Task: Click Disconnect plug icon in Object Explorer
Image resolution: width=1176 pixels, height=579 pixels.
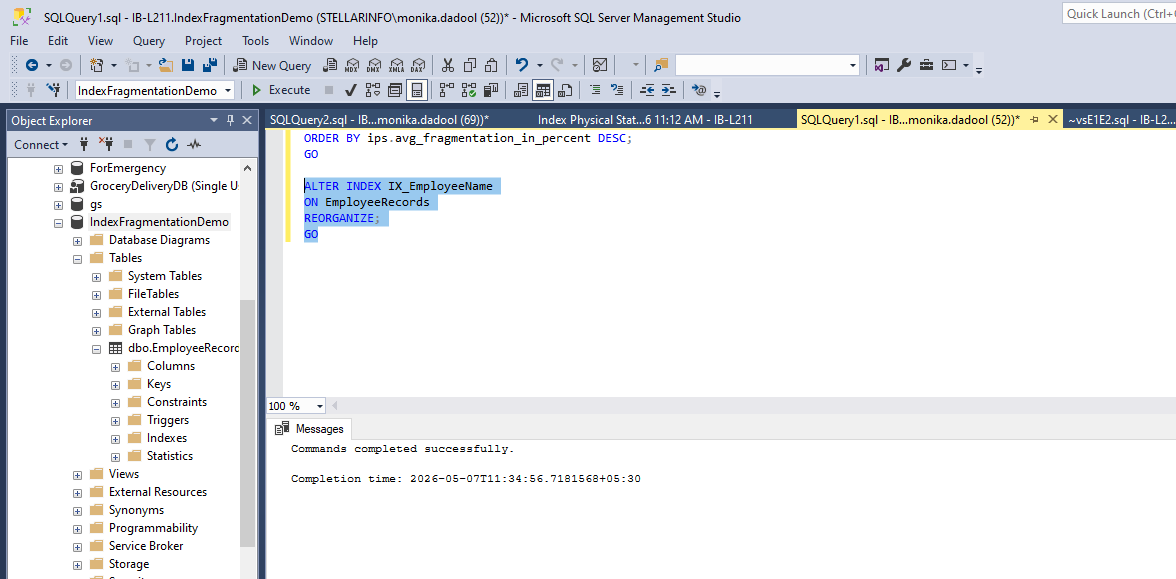Action: [105, 144]
